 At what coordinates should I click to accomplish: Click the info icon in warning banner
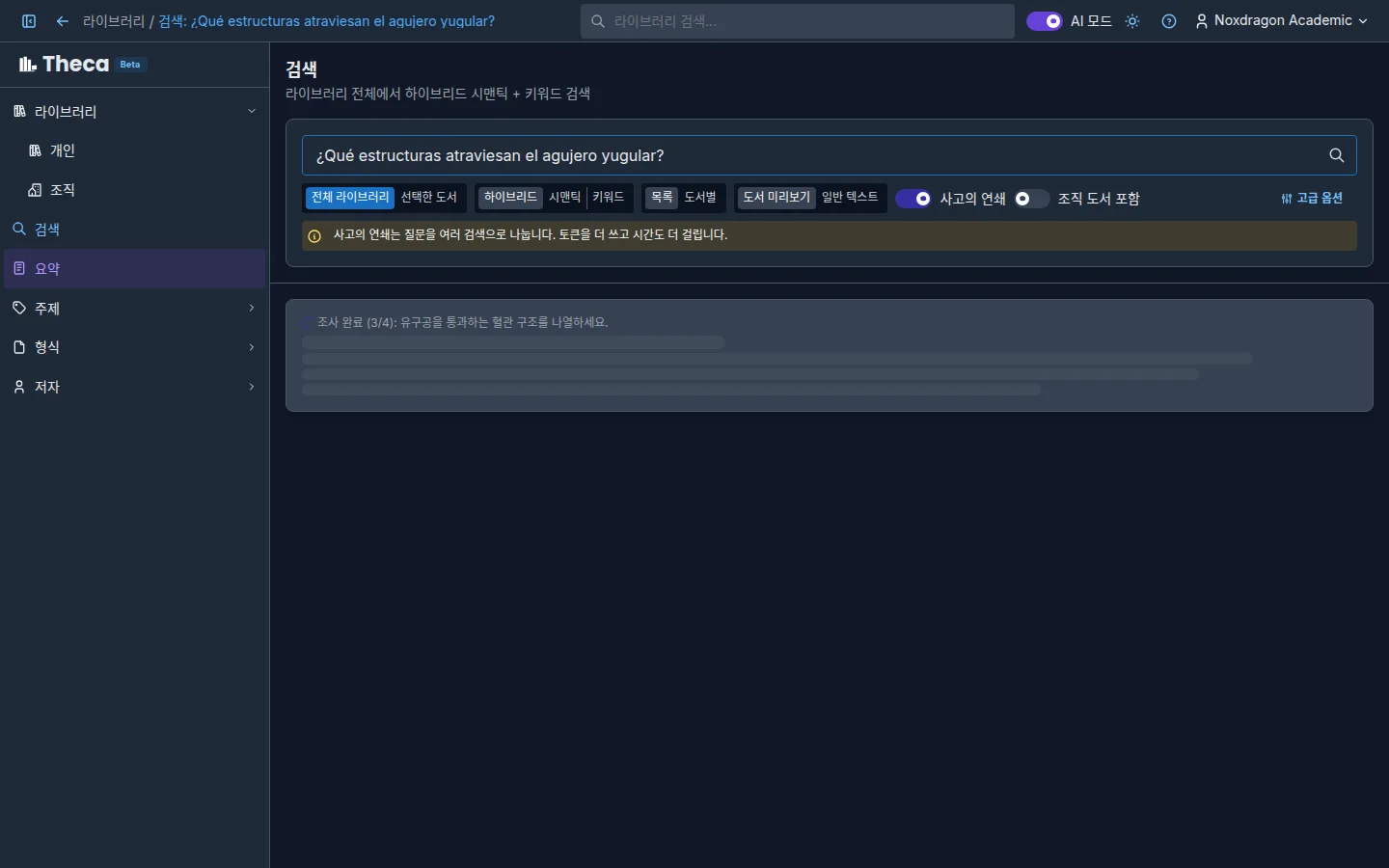314,235
